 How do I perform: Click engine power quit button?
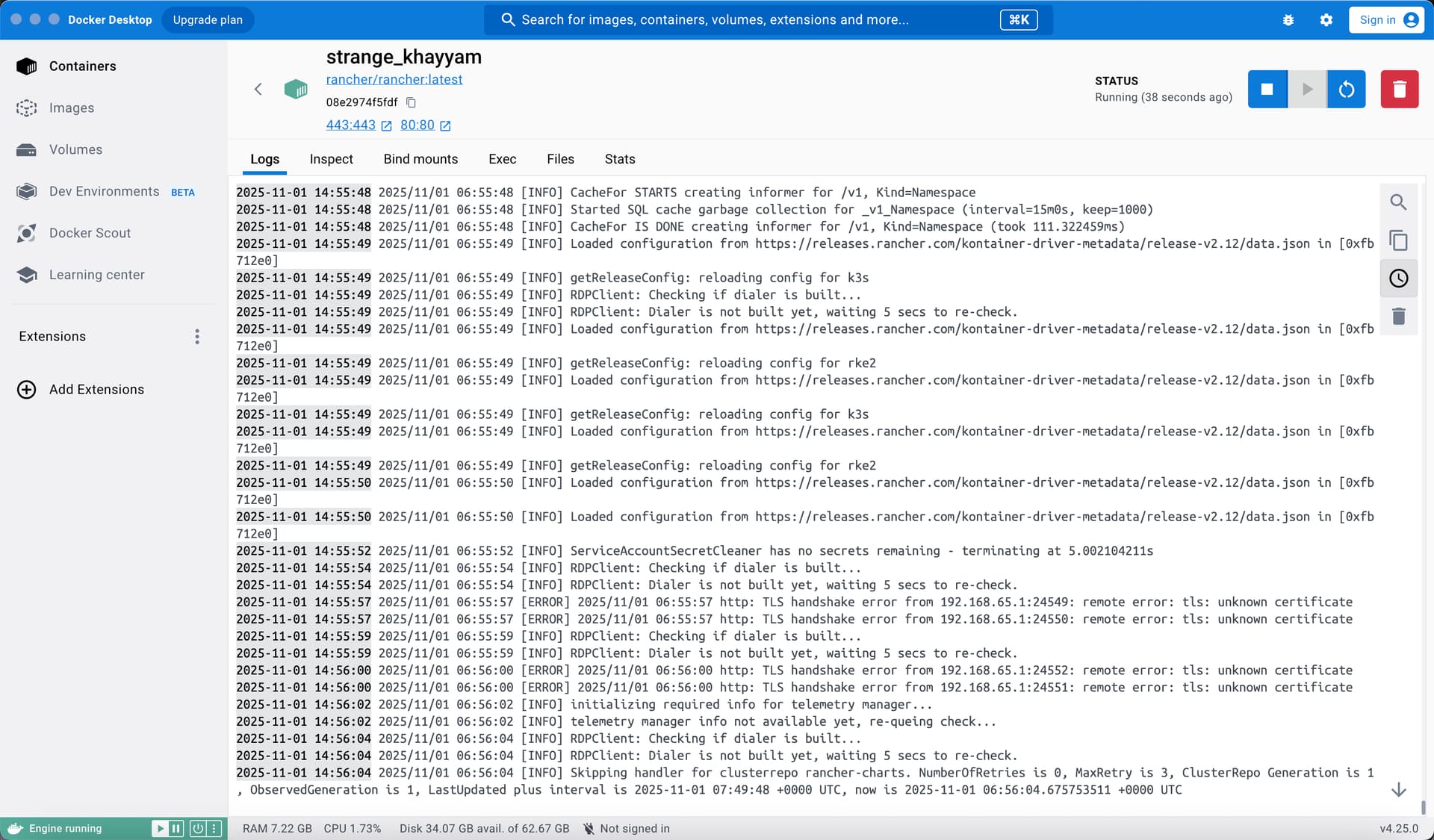tap(198, 828)
